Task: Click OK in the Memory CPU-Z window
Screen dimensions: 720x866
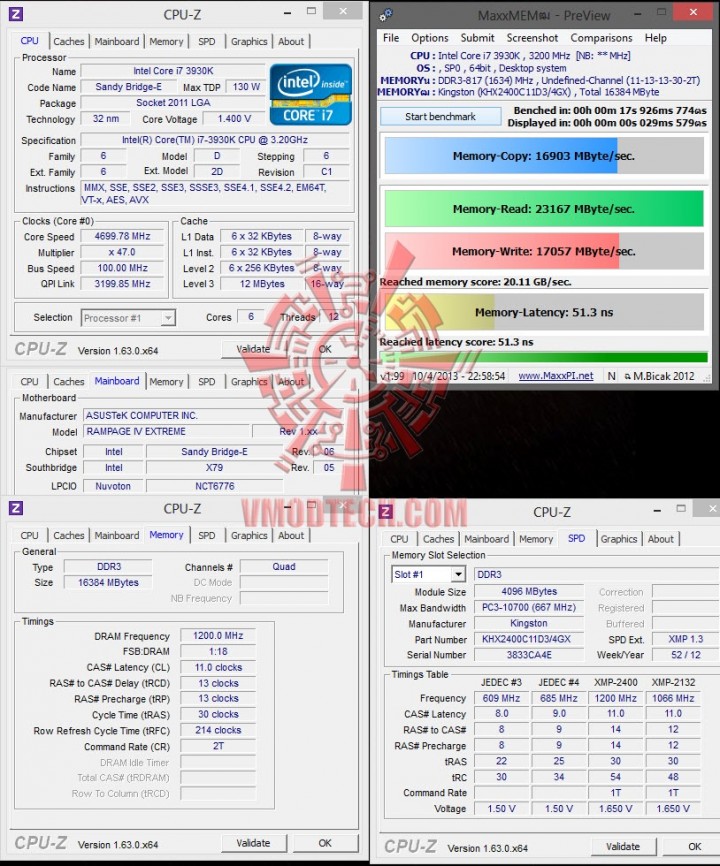Action: (325, 843)
